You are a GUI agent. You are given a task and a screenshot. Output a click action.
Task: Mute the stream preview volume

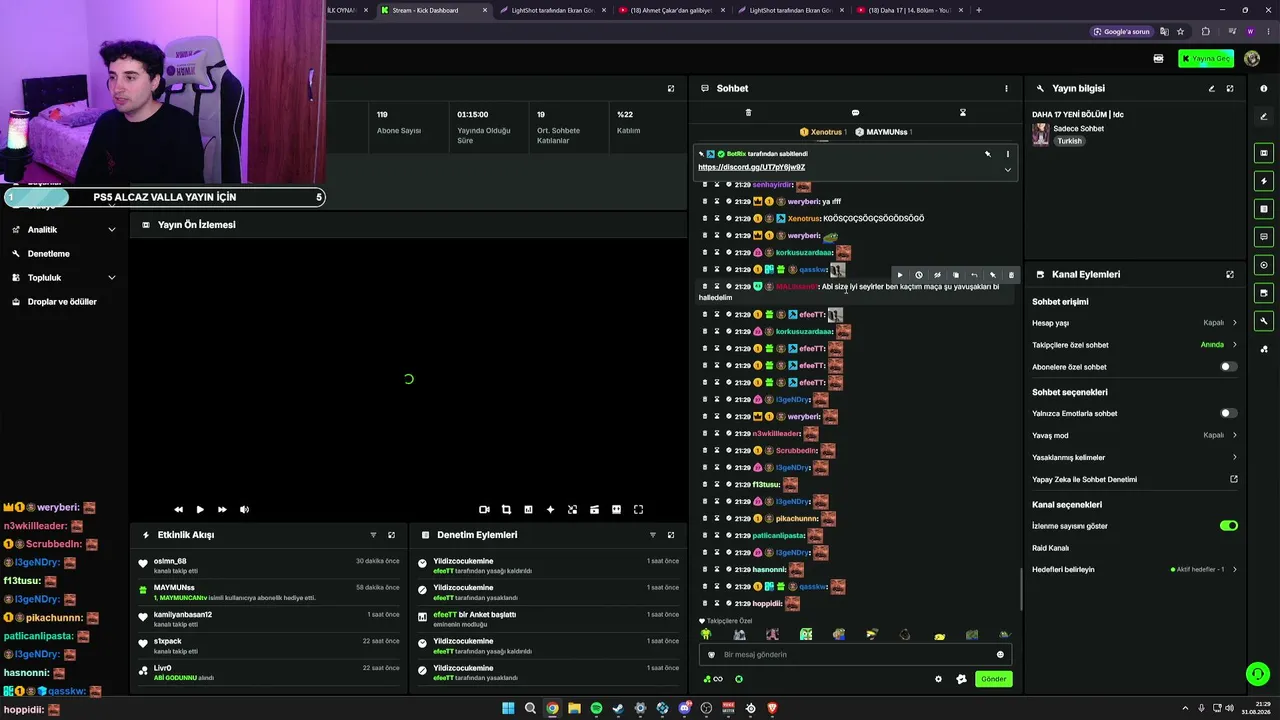tap(244, 510)
